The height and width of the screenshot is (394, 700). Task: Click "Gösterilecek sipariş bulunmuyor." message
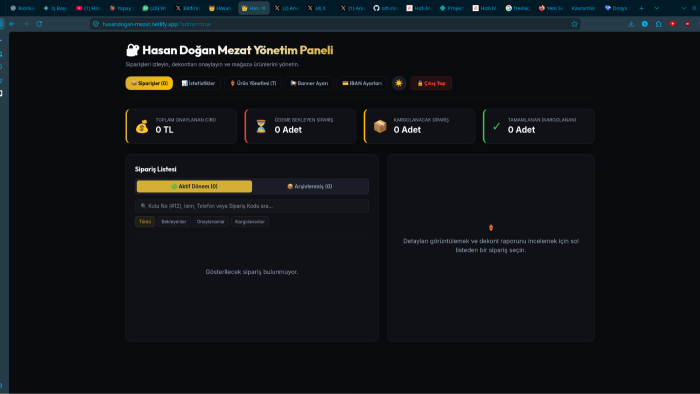(252, 272)
